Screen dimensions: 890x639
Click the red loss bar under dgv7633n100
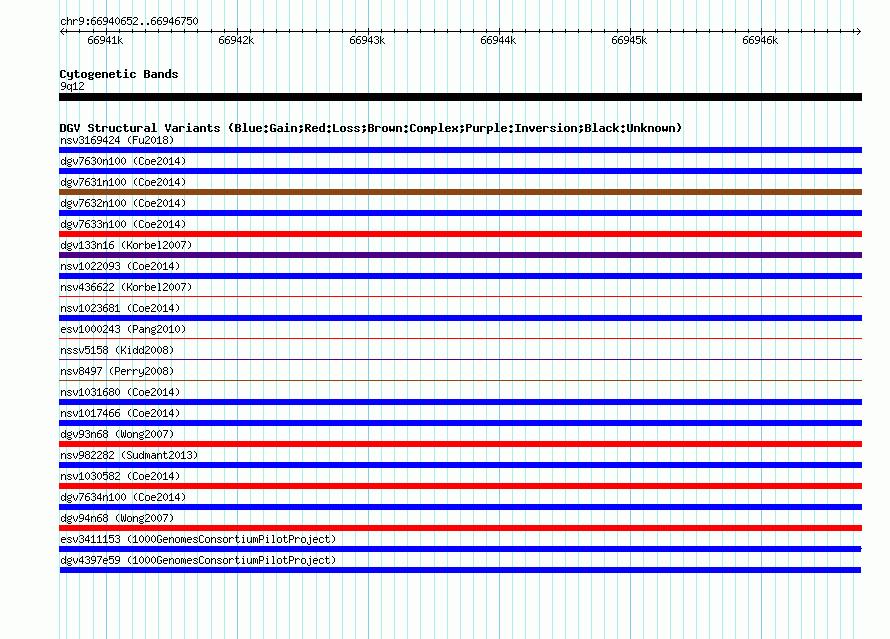[x=460, y=234]
